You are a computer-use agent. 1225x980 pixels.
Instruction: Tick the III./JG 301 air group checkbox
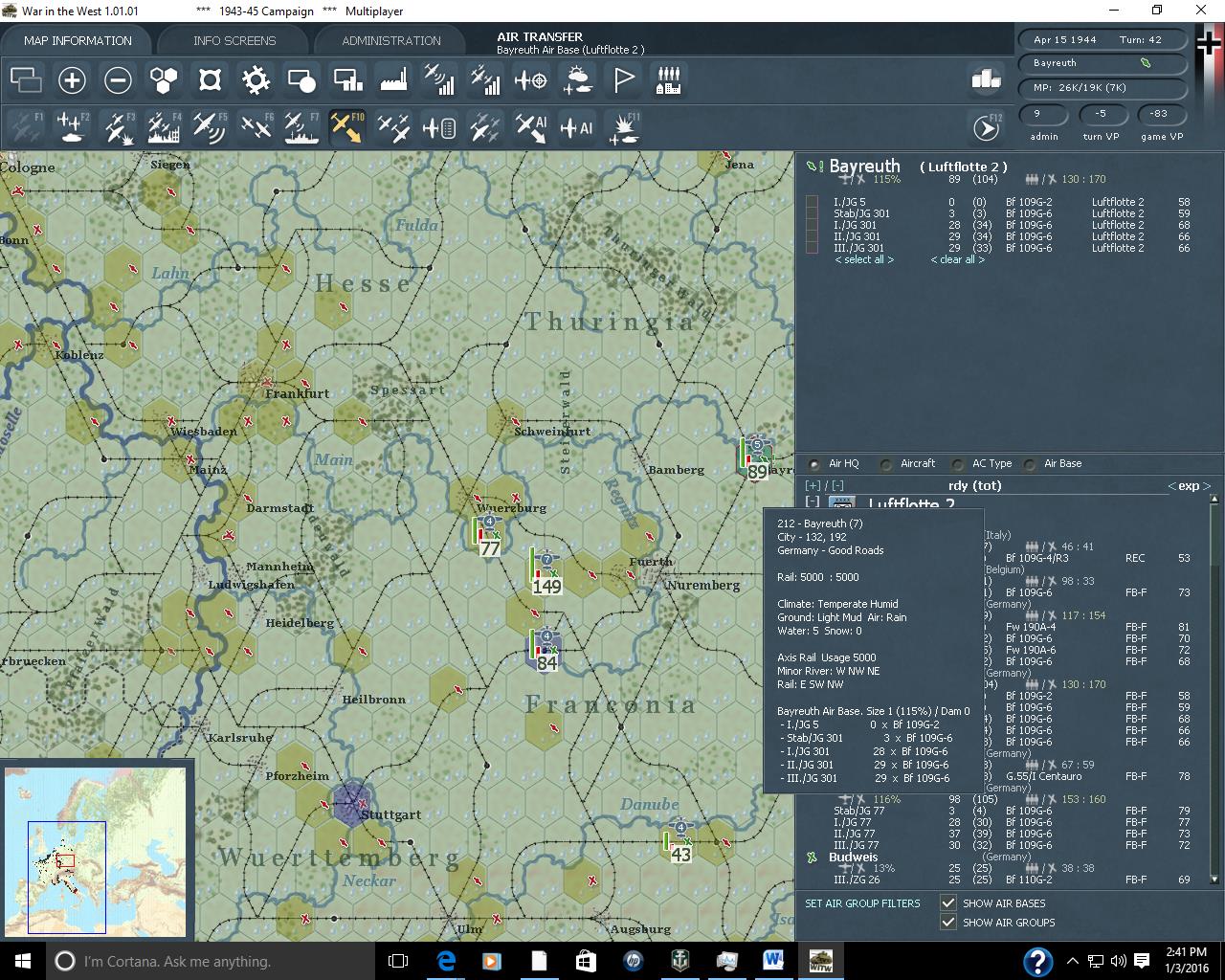pyautogui.click(x=812, y=248)
